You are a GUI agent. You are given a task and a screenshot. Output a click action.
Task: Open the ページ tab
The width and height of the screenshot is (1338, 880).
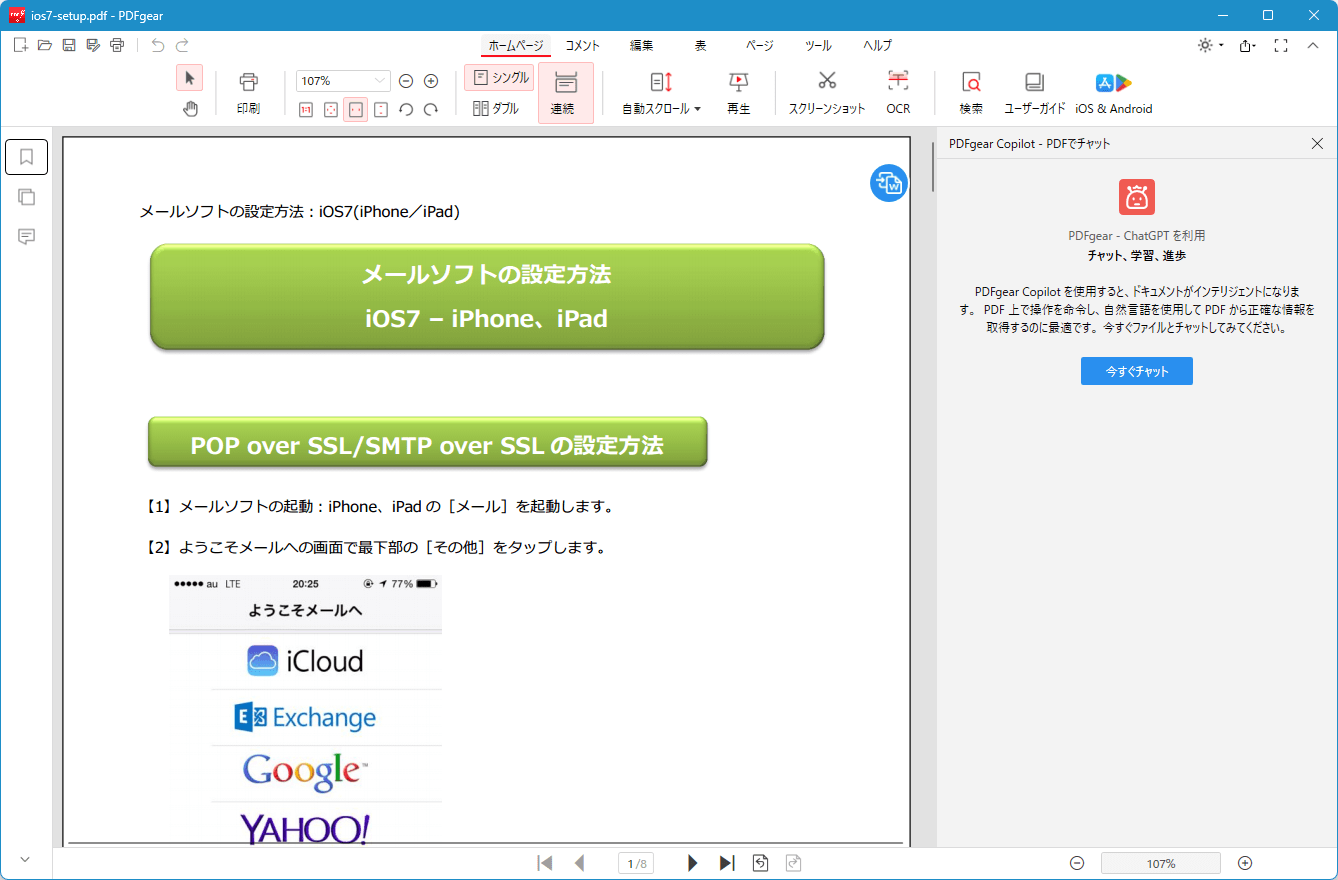tap(759, 46)
